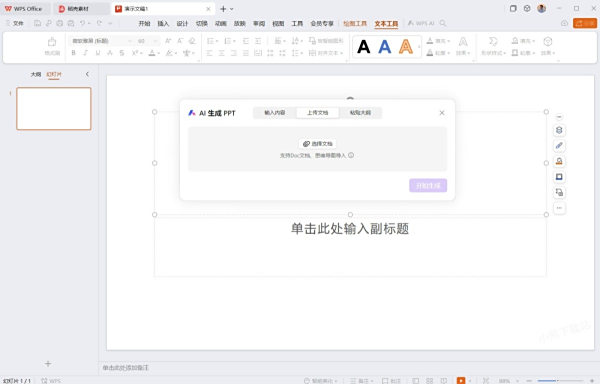Select the Input Content tab in AI dialog
This screenshot has height=384, width=600.
point(274,112)
